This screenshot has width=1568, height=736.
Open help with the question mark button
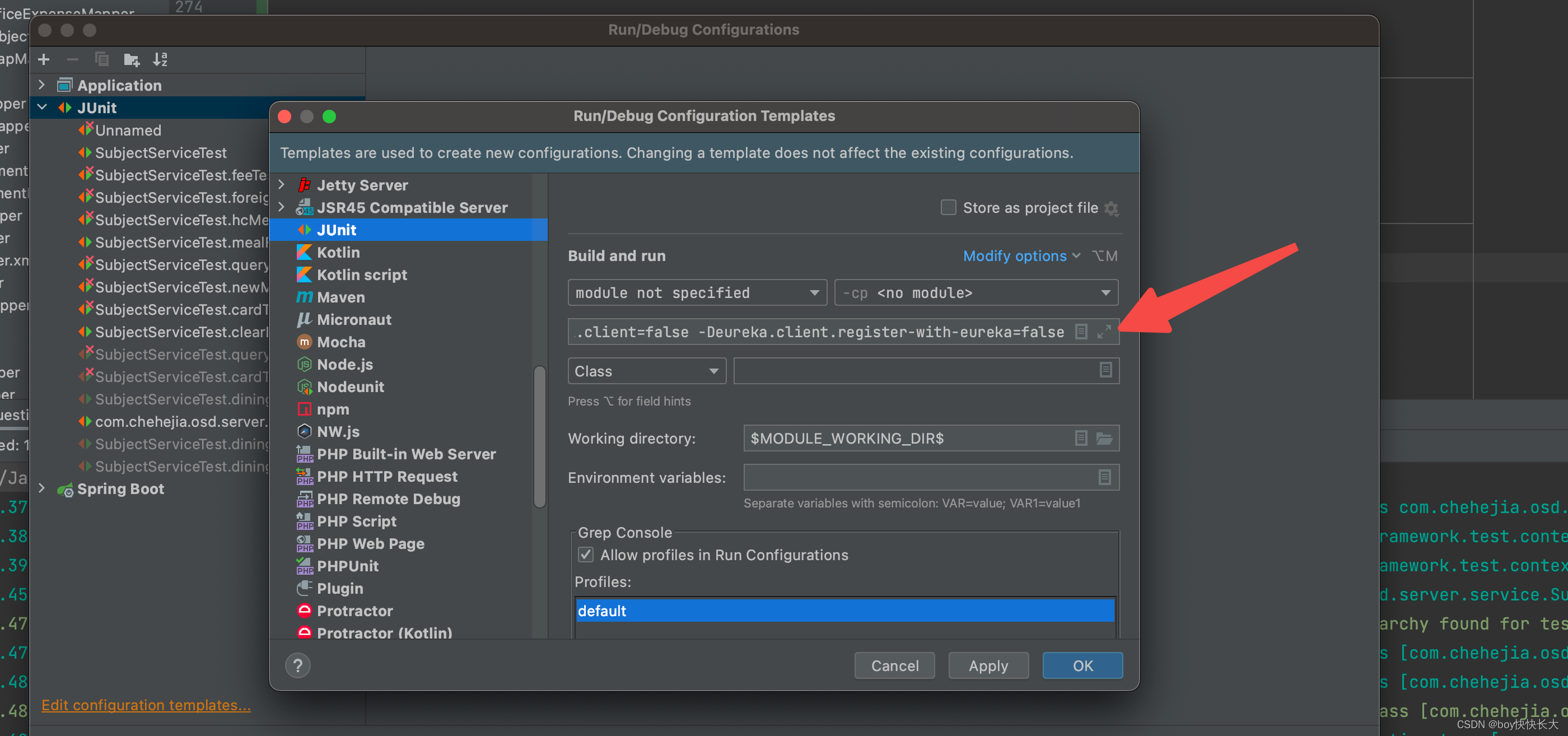[x=298, y=665]
